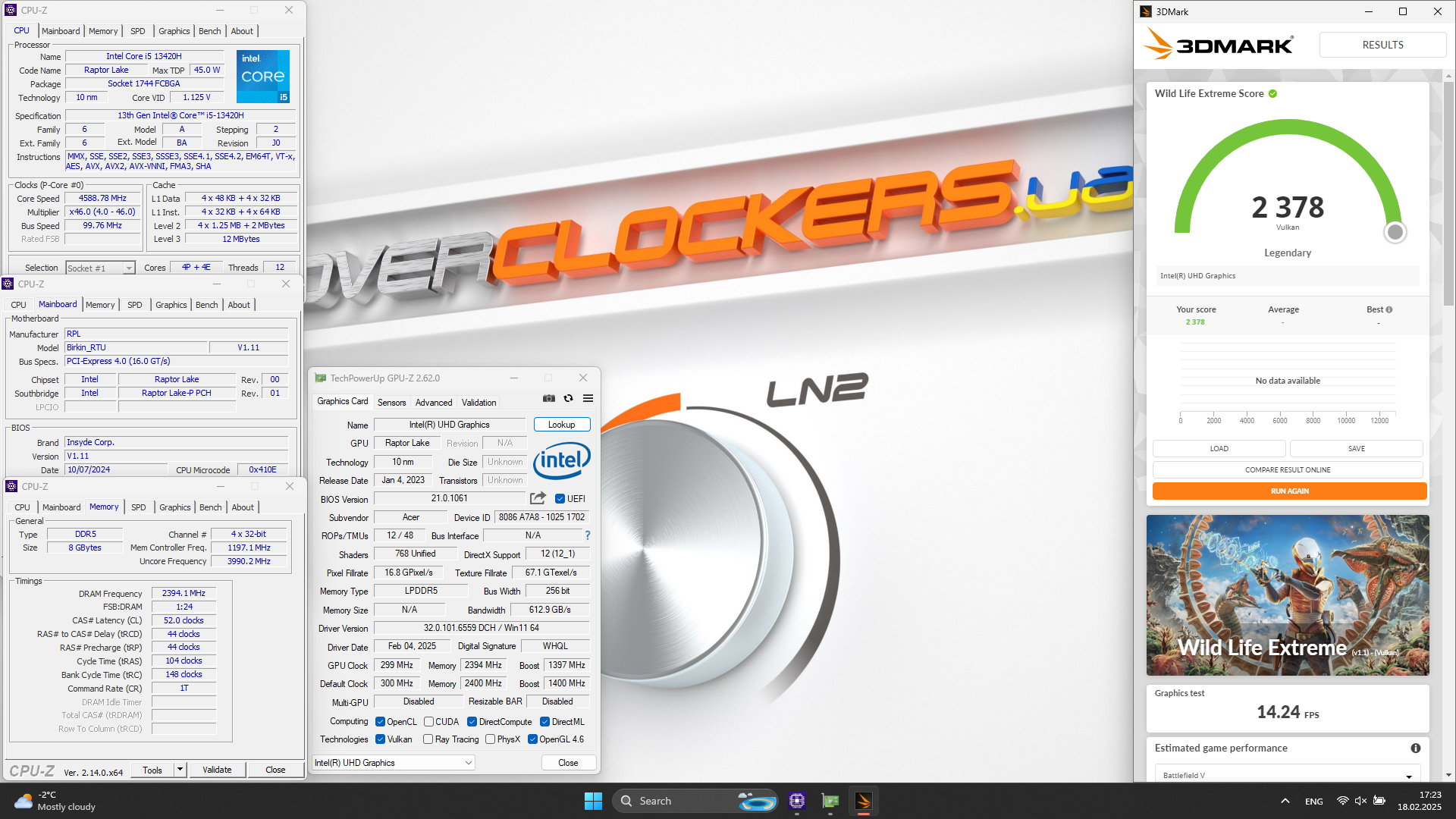Open the Socket #1 selection dropdown
The image size is (1456, 819).
coord(100,268)
